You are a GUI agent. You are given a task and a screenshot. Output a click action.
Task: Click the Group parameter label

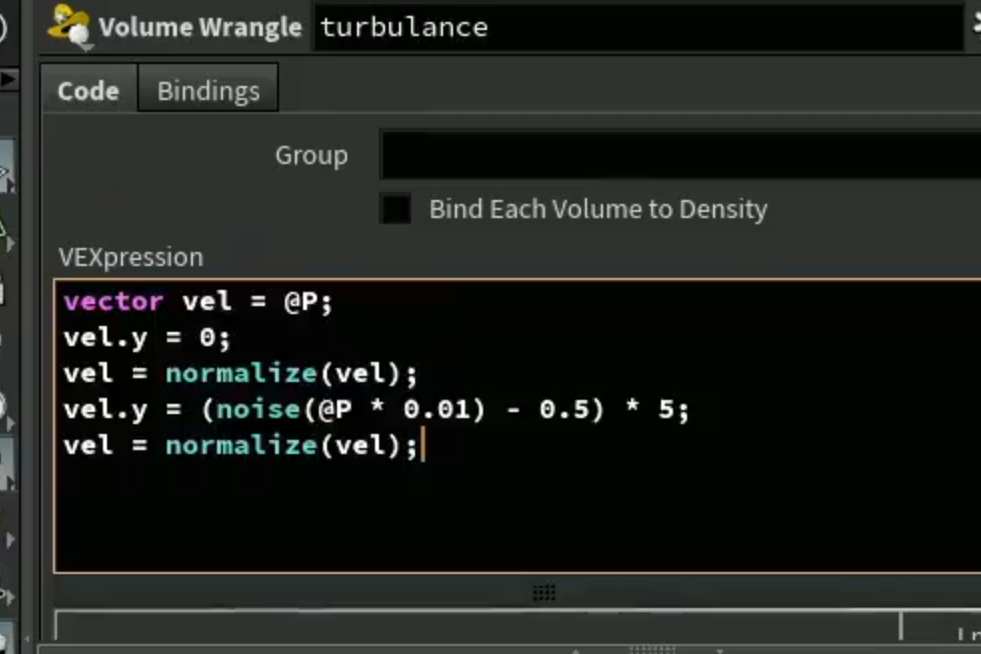(312, 155)
